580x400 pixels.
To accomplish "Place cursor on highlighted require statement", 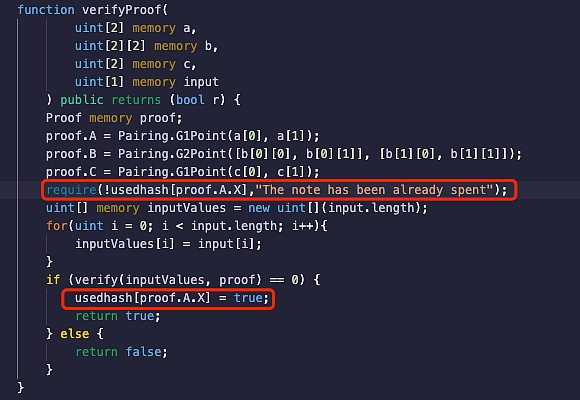I will point(277,190).
